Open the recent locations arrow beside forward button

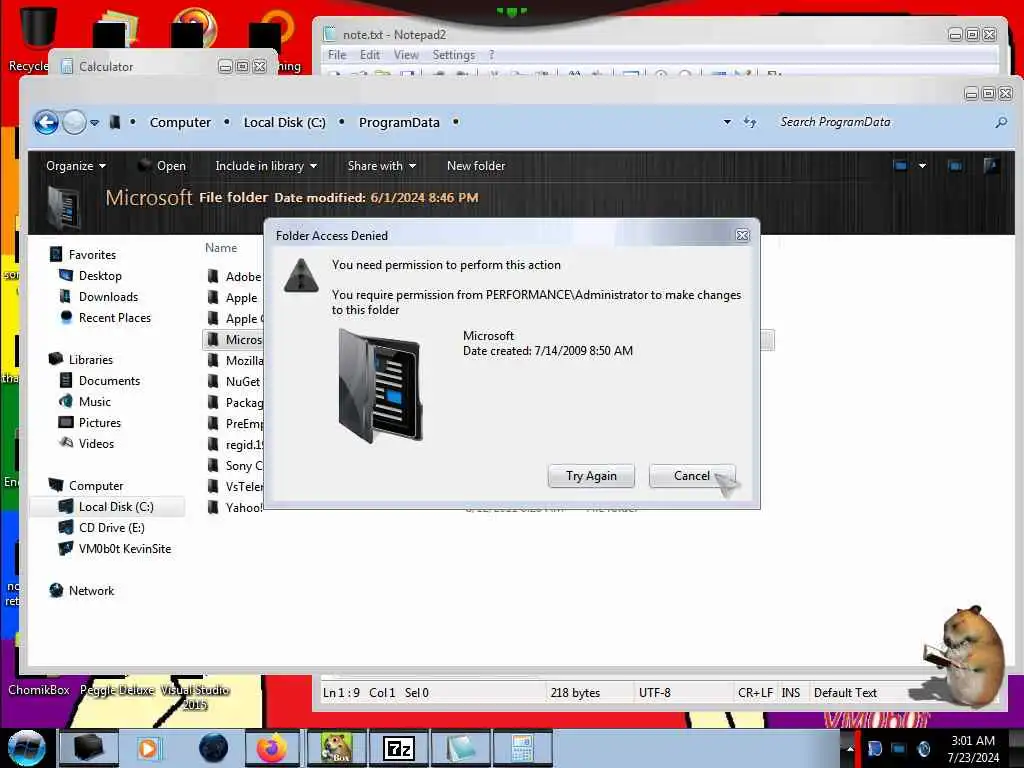(95, 122)
